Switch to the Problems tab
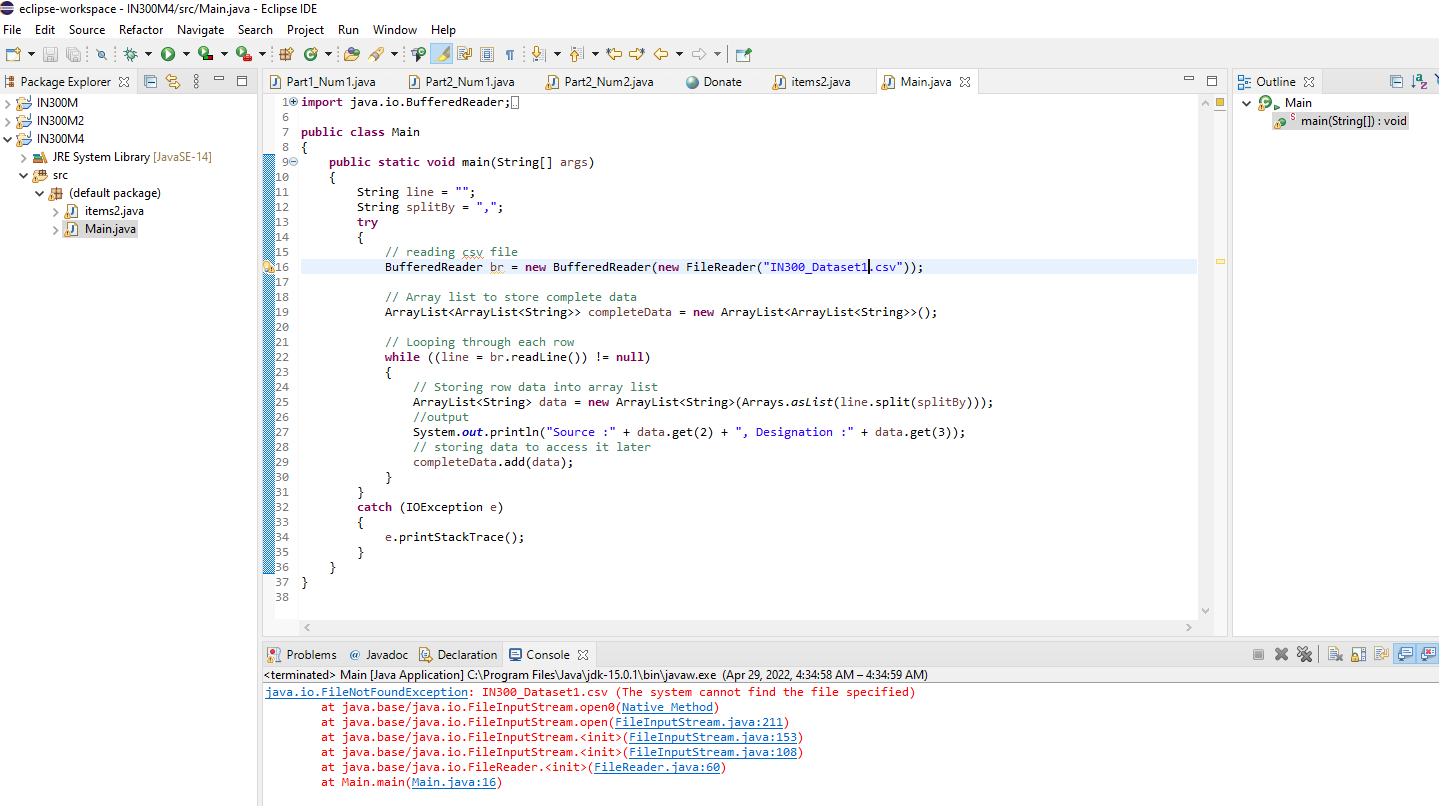This screenshot has width=1439, height=806. pos(303,655)
